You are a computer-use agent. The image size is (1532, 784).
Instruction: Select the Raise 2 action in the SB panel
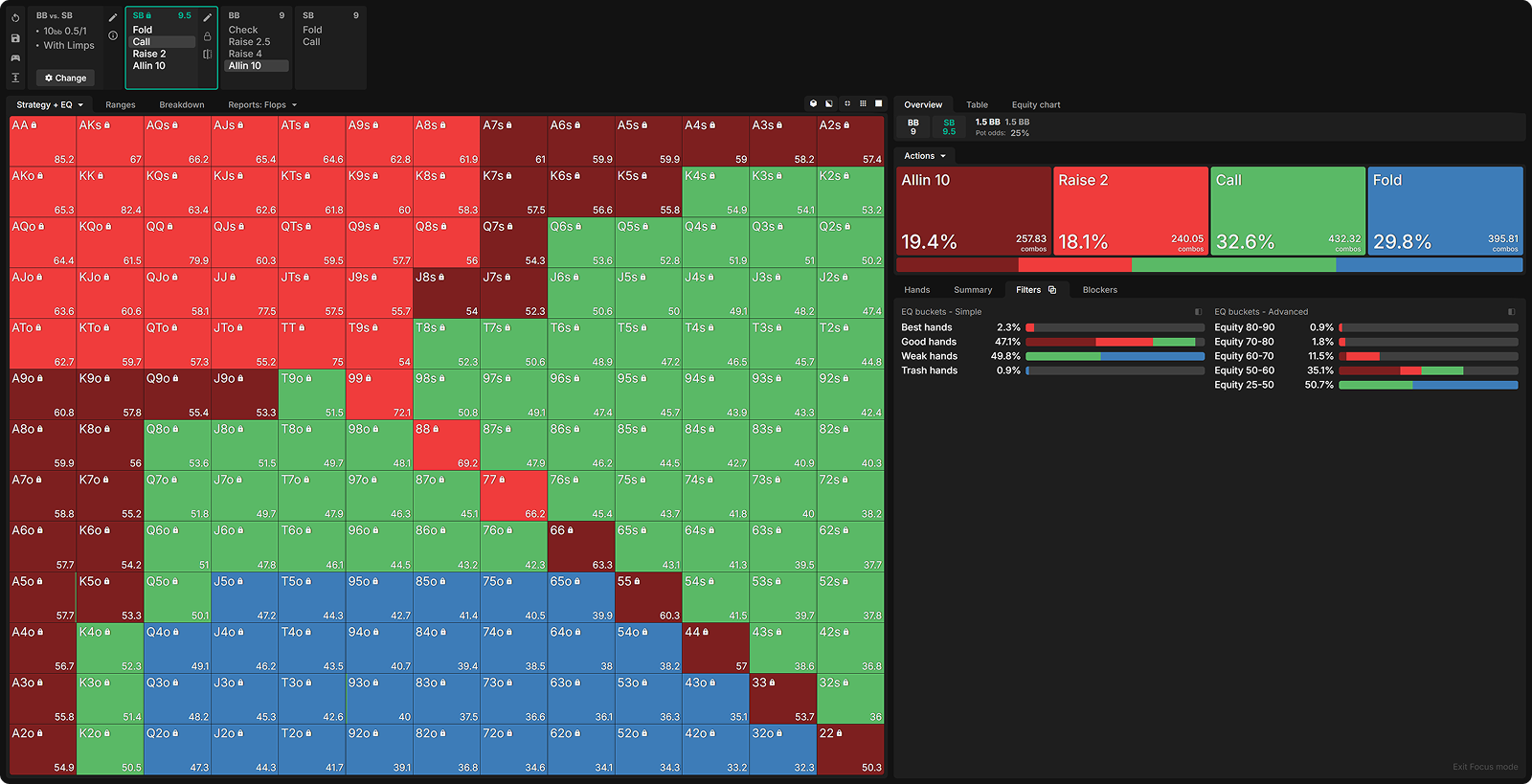point(149,55)
